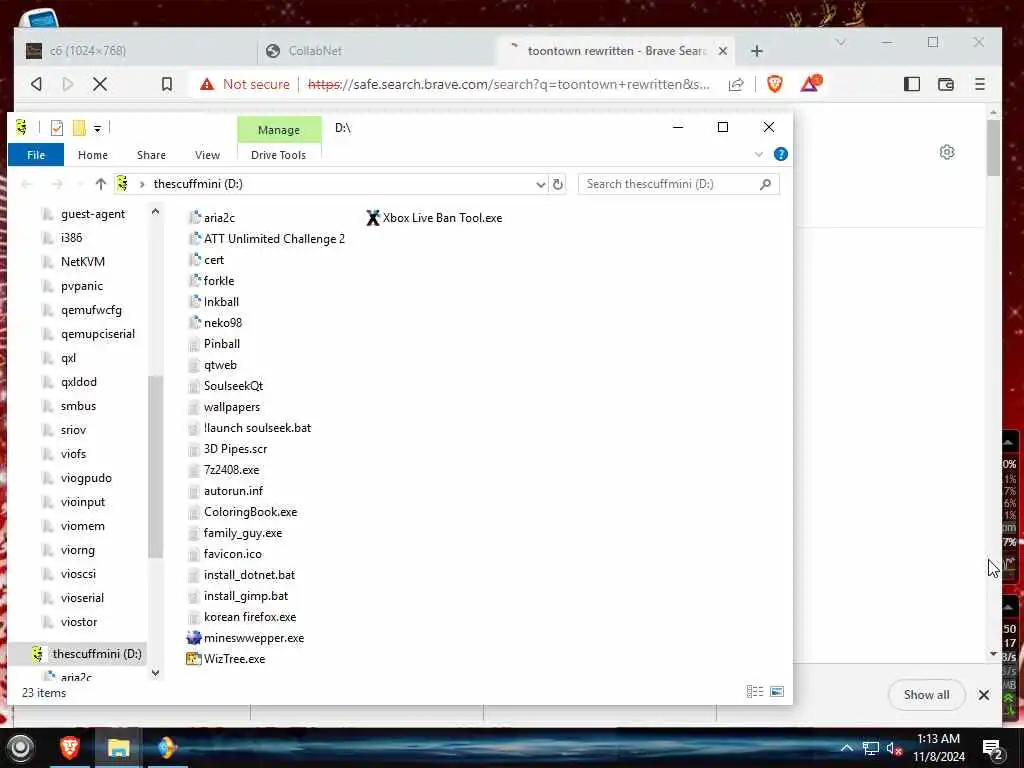
Task: Click the Brave page vertical scrollbar
Action: pyautogui.click(x=993, y=149)
